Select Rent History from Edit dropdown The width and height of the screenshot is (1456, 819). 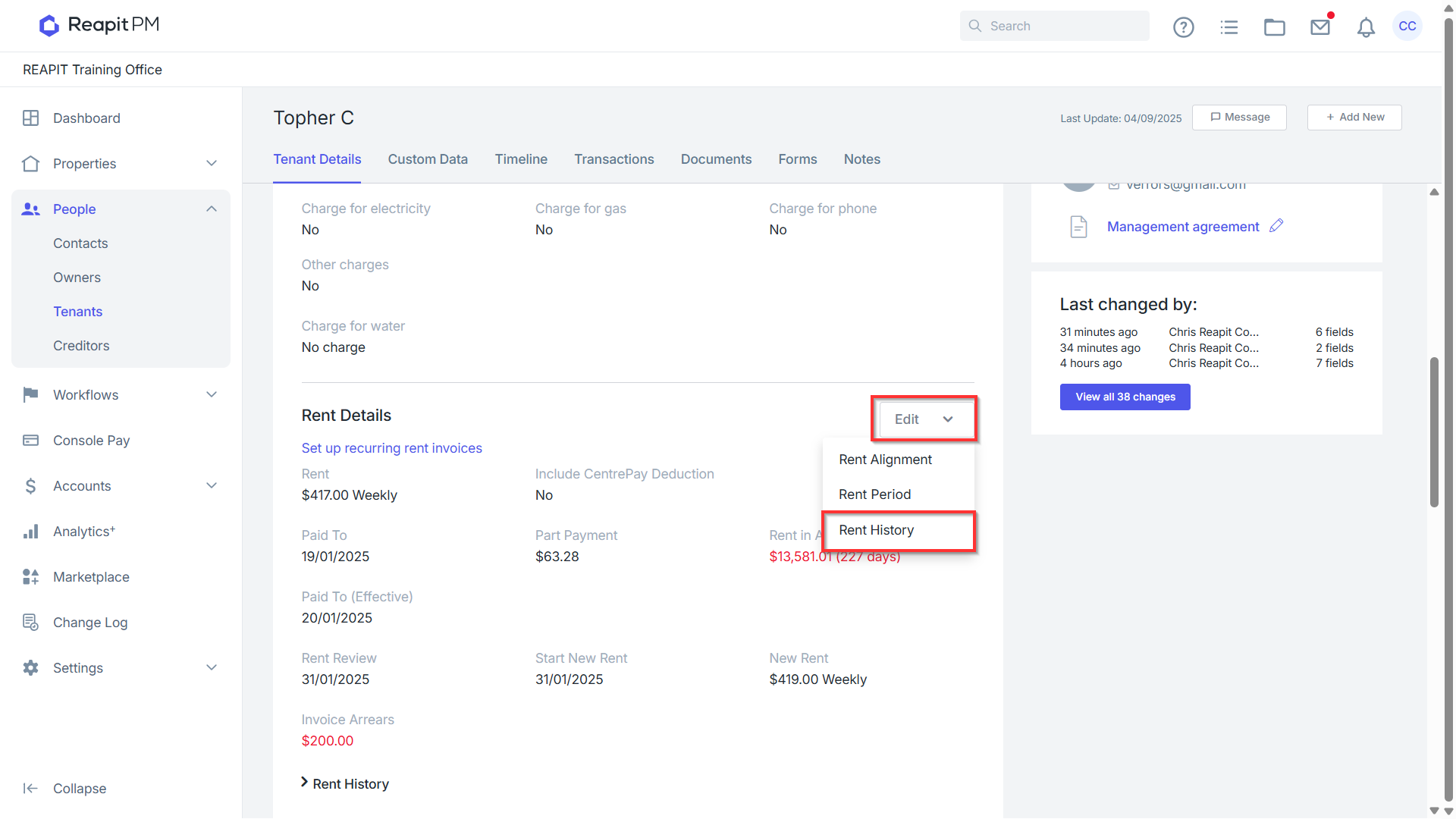[898, 530]
